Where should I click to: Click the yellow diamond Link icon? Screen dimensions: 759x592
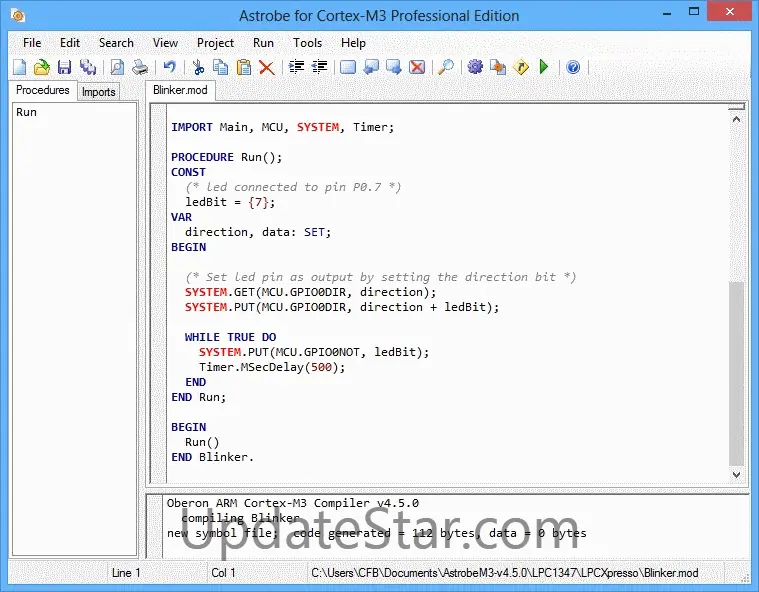[521, 67]
